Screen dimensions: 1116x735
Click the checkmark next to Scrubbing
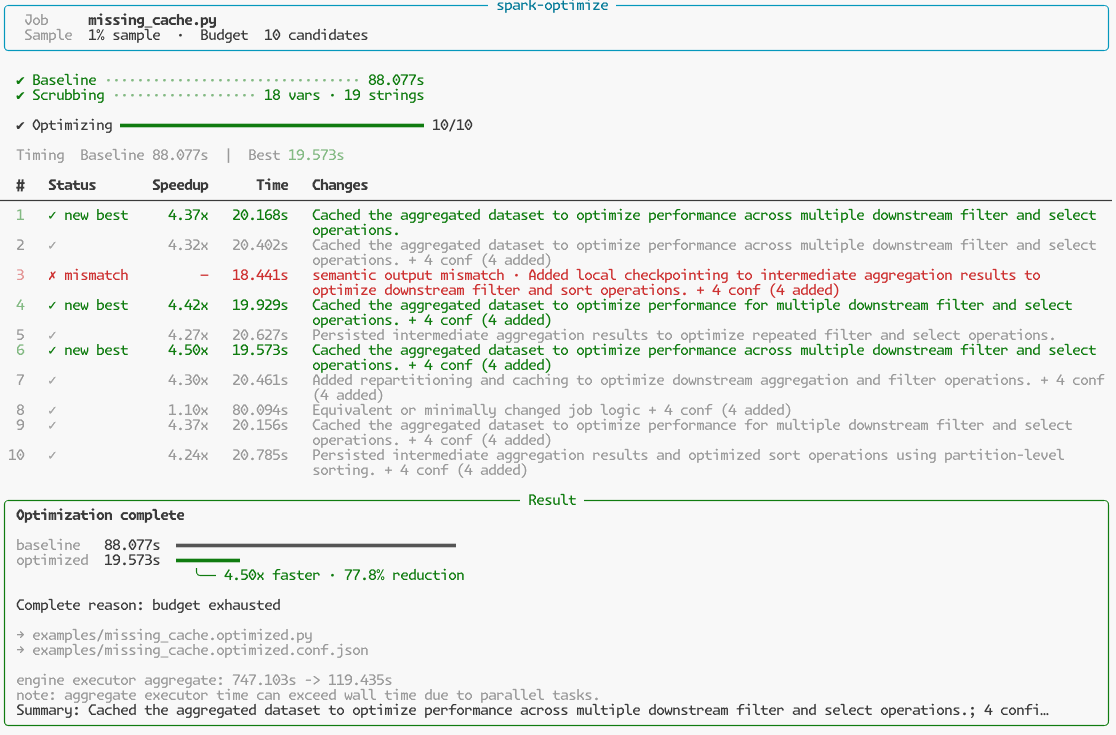click(20, 95)
